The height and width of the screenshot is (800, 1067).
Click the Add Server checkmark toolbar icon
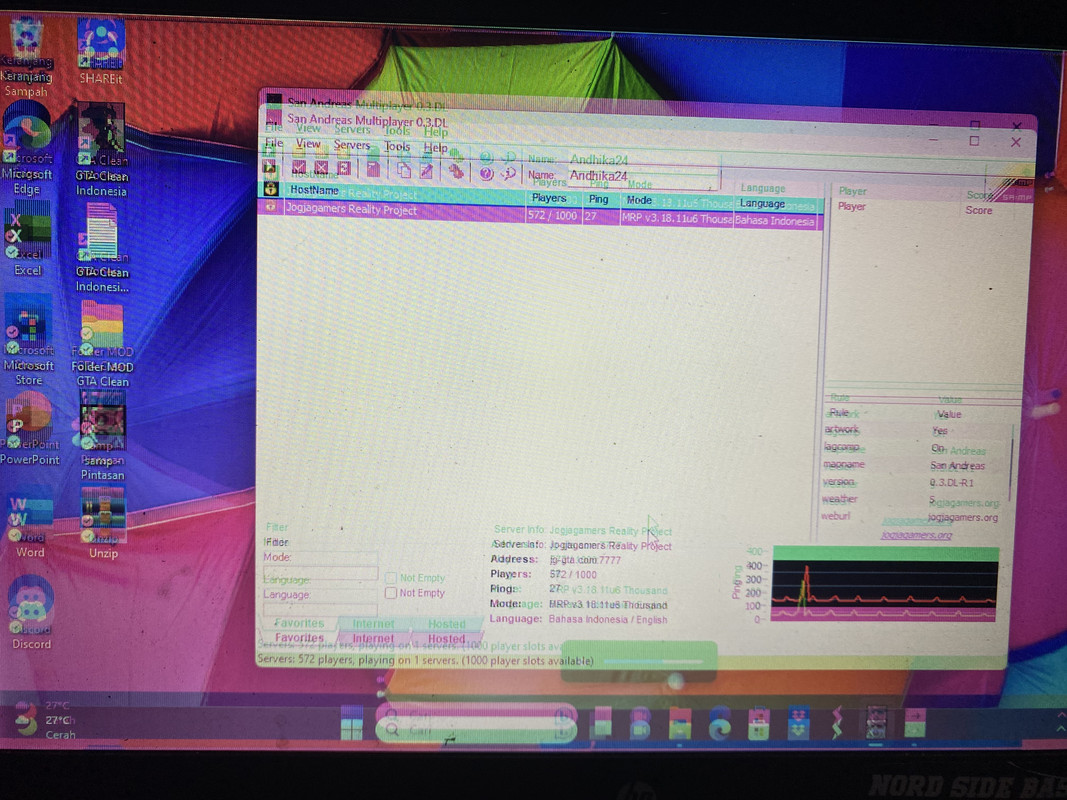tap(299, 167)
